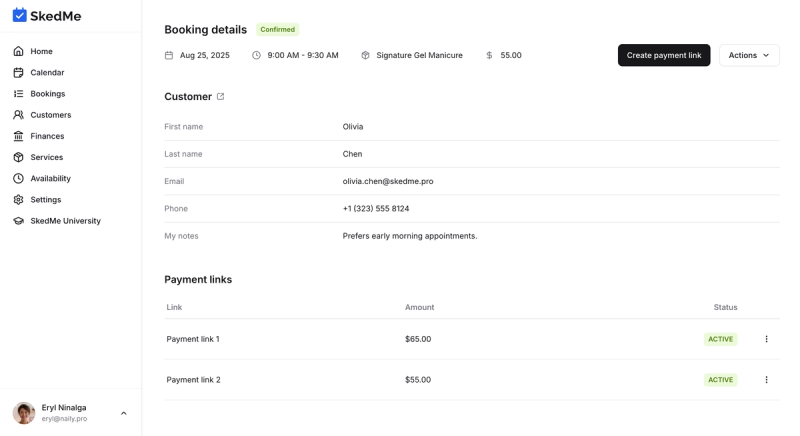The height and width of the screenshot is (436, 800).
Task: Click the $55.00 amount in Payment links
Action: click(418, 380)
